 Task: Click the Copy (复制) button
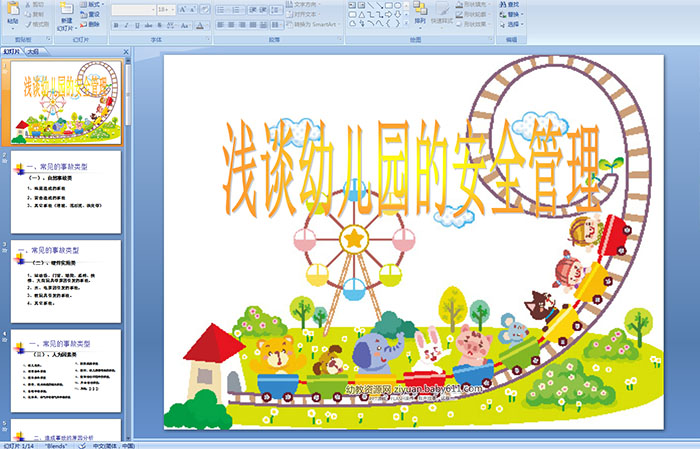(34, 14)
